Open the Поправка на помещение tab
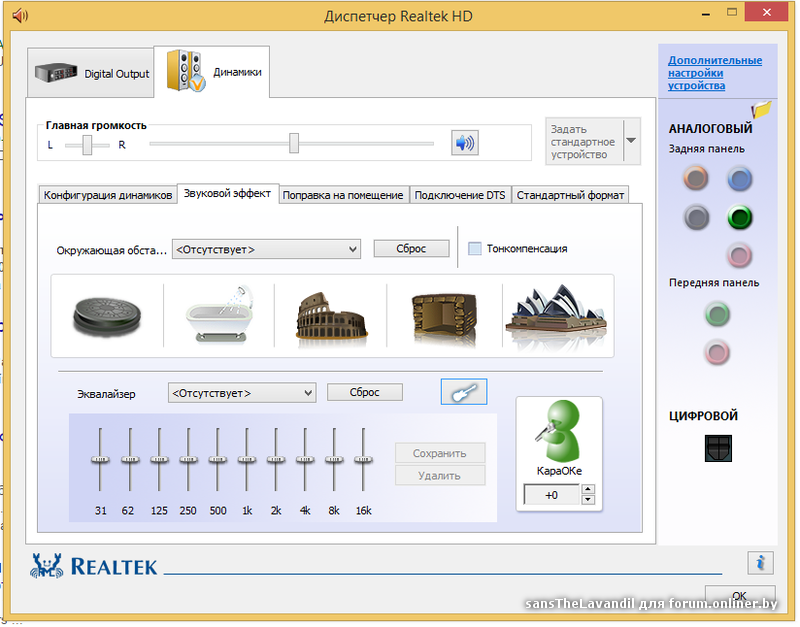The height and width of the screenshot is (627, 800). 344,196
